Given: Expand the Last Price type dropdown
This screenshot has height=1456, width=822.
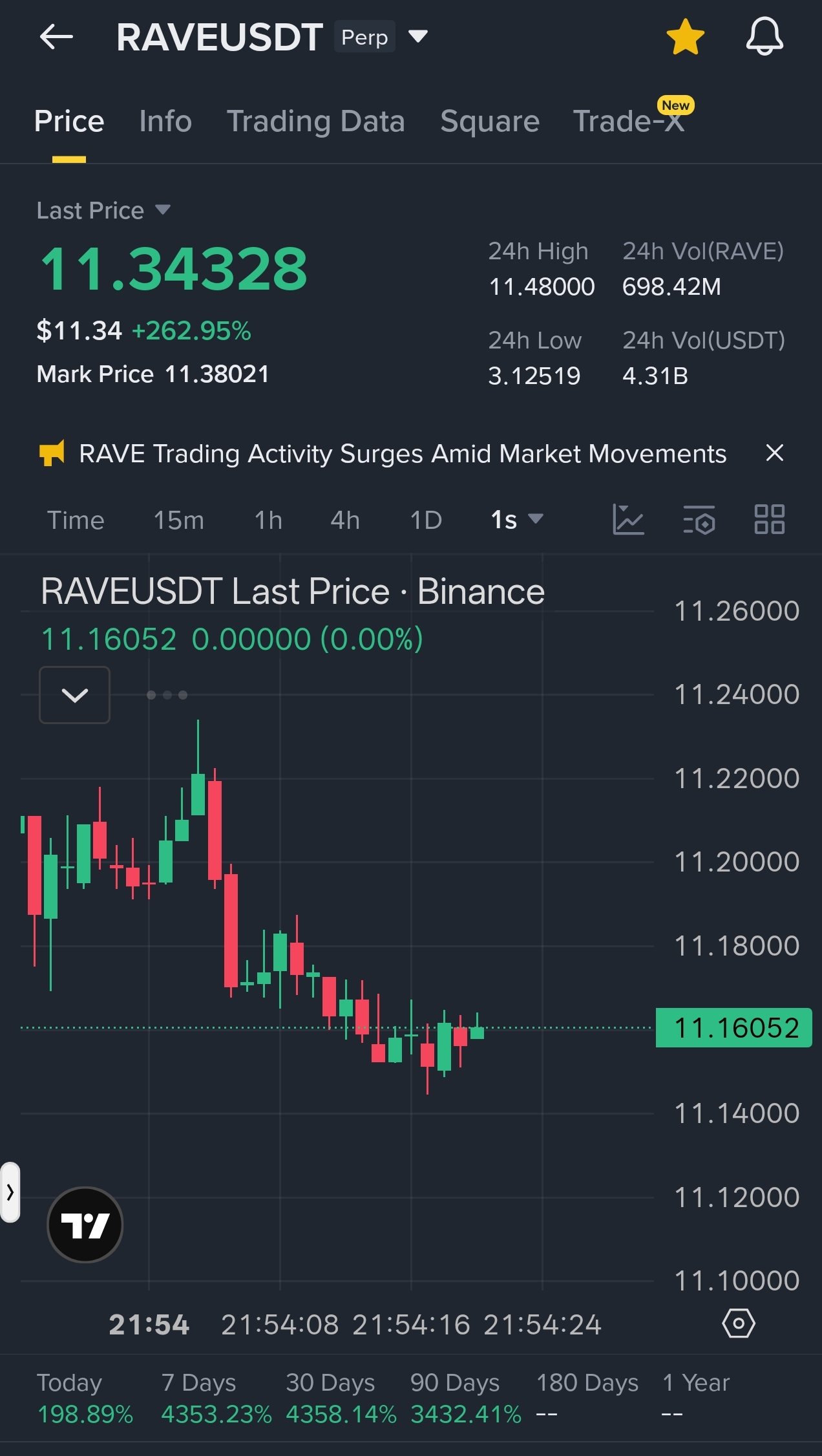Looking at the screenshot, I should tap(103, 211).
